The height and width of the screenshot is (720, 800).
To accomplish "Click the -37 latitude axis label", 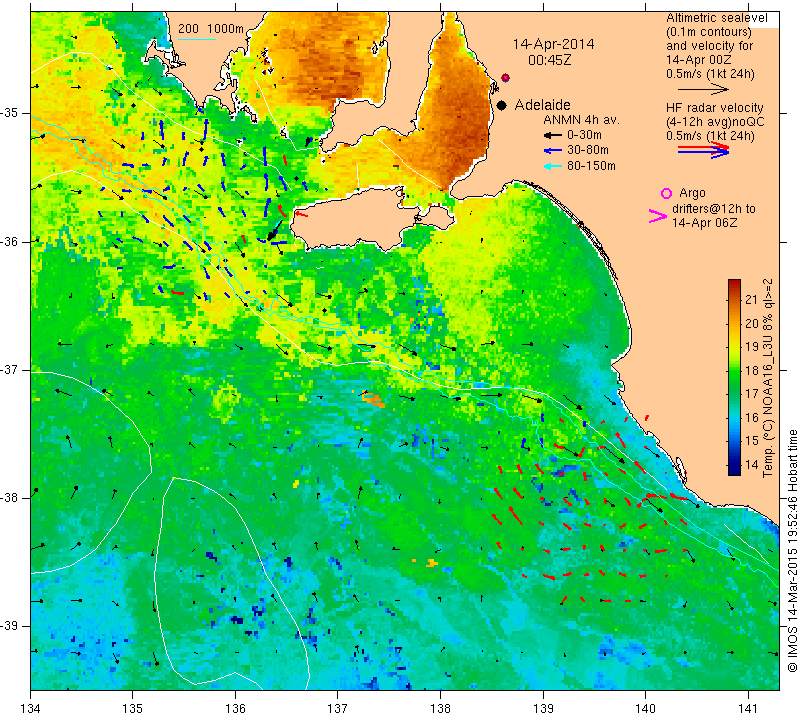I will (x=10, y=369).
